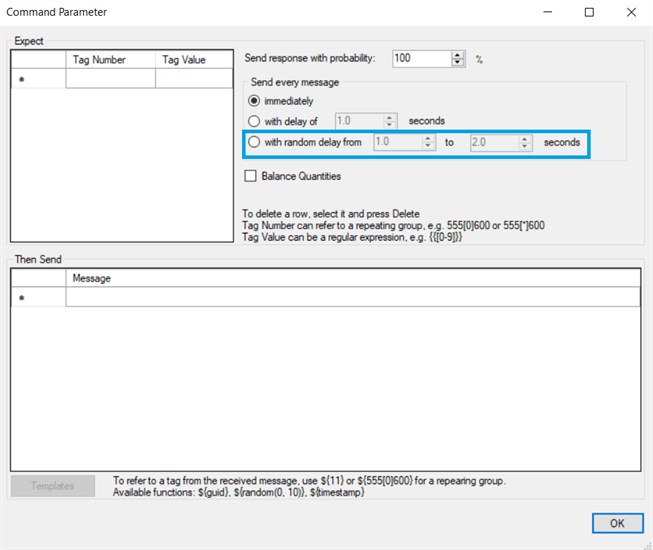Screen dimensions: 653x550
Task: Click the 'with delay of' seconds field
Action: [359, 121]
